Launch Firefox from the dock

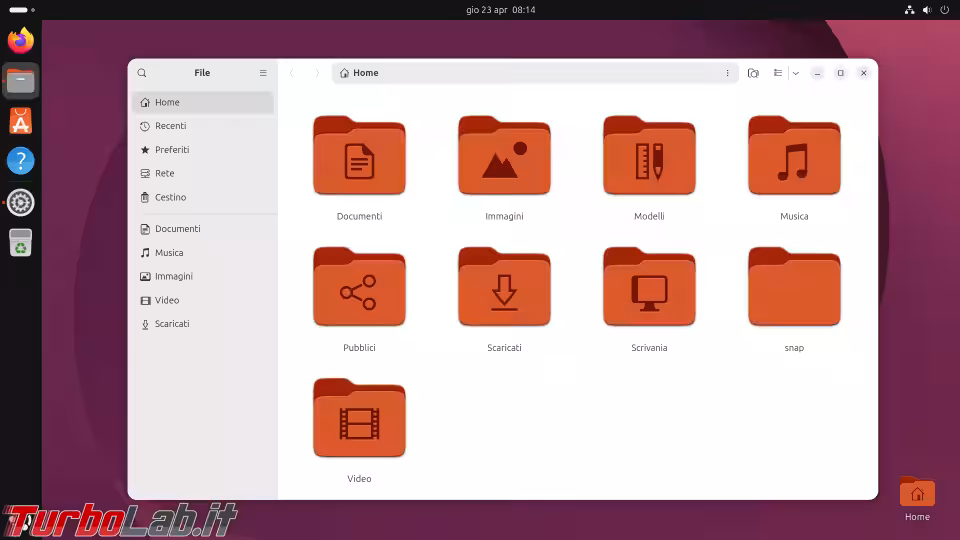point(21,41)
